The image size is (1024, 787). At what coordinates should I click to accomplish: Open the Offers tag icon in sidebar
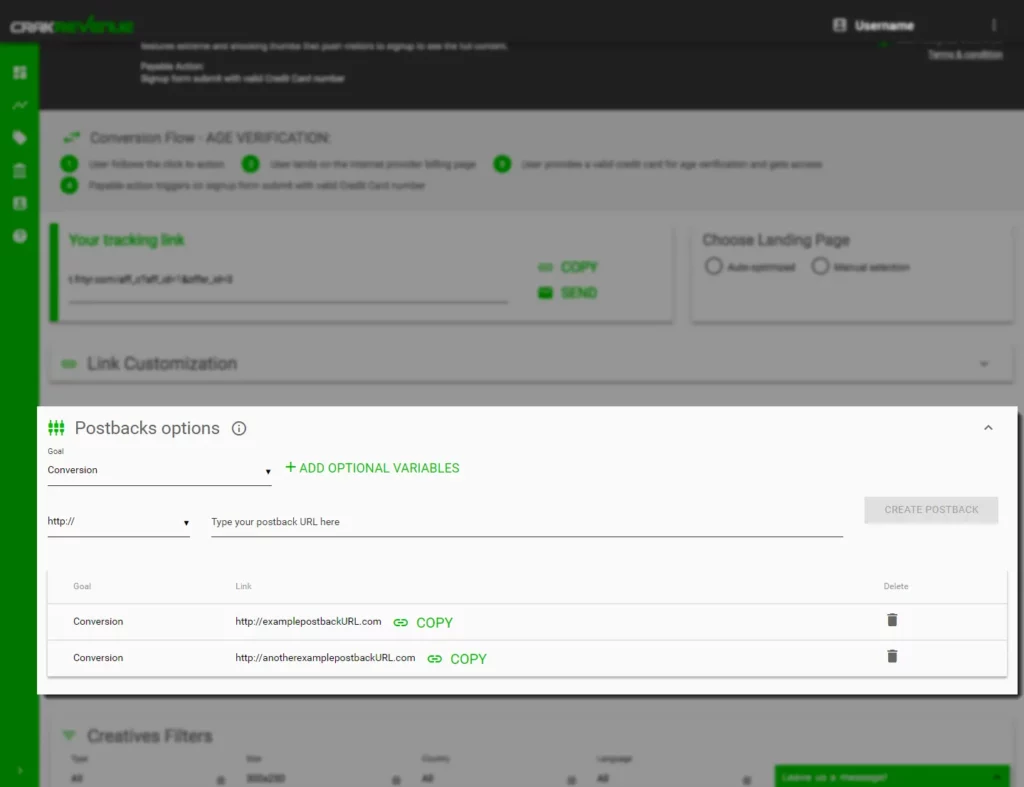[21, 136]
